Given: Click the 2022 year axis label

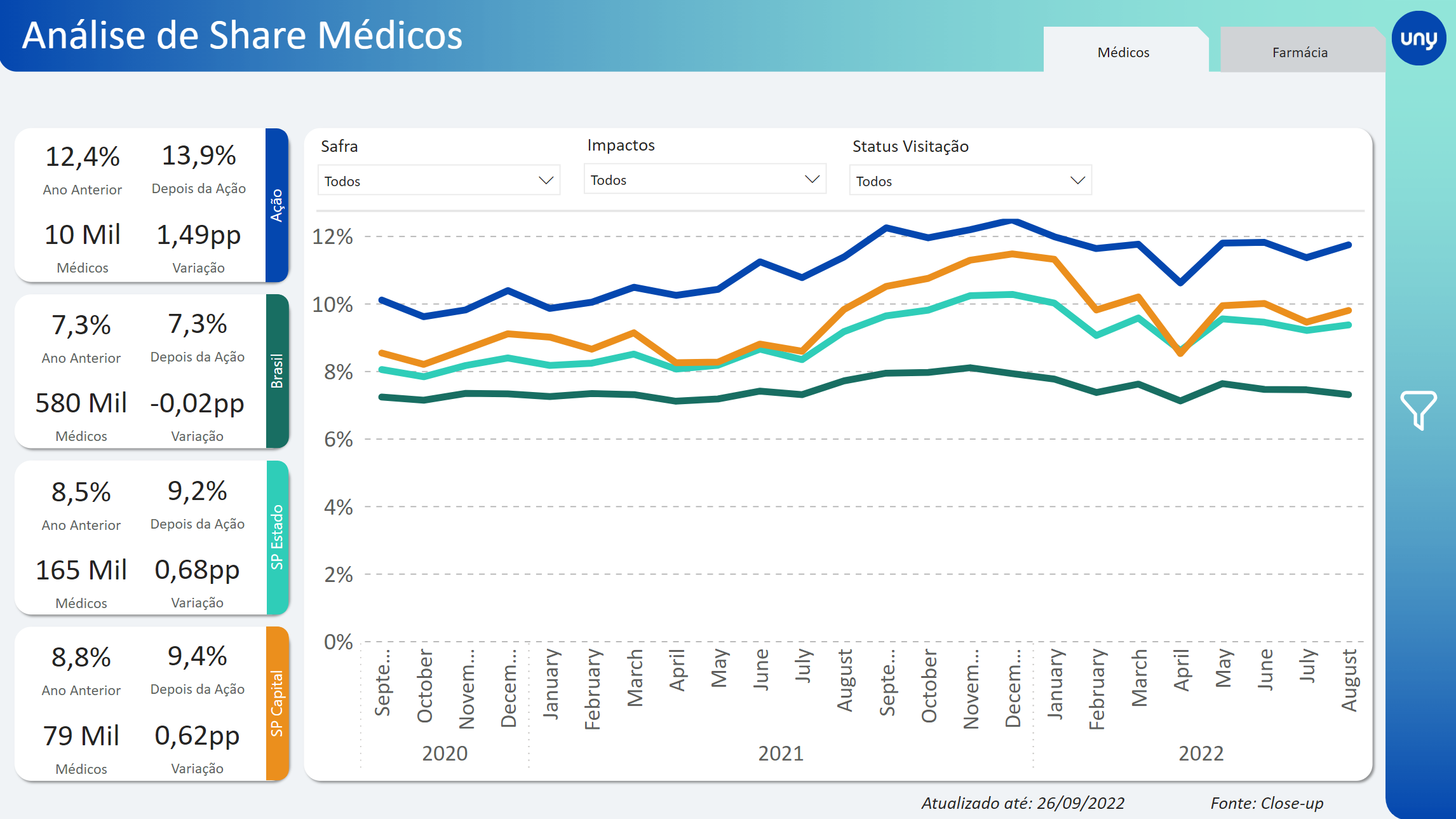Looking at the screenshot, I should pos(1201,753).
